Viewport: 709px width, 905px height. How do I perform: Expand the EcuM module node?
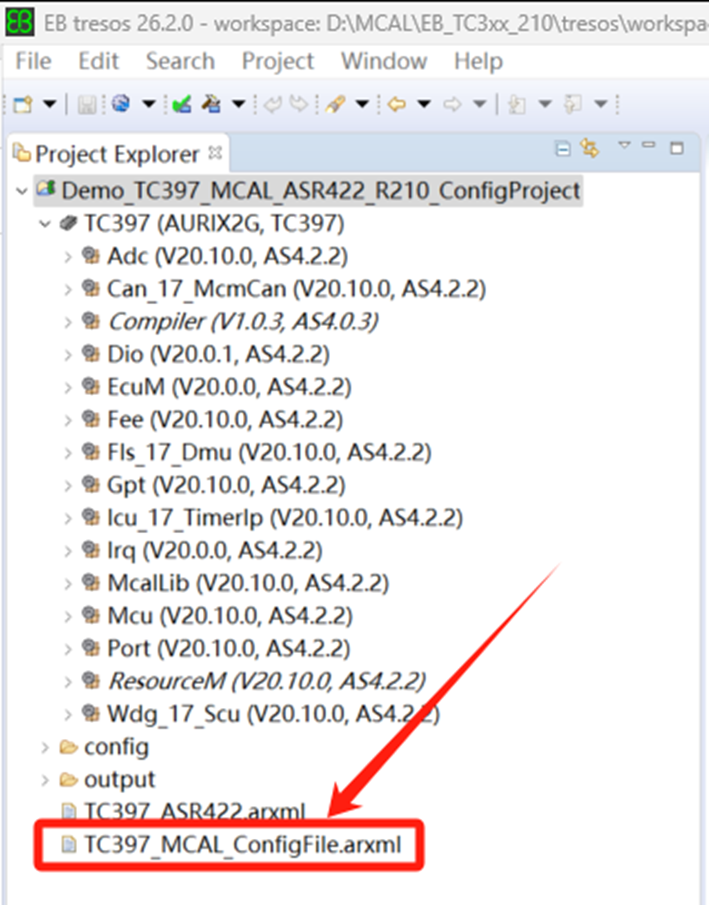(x=68, y=387)
